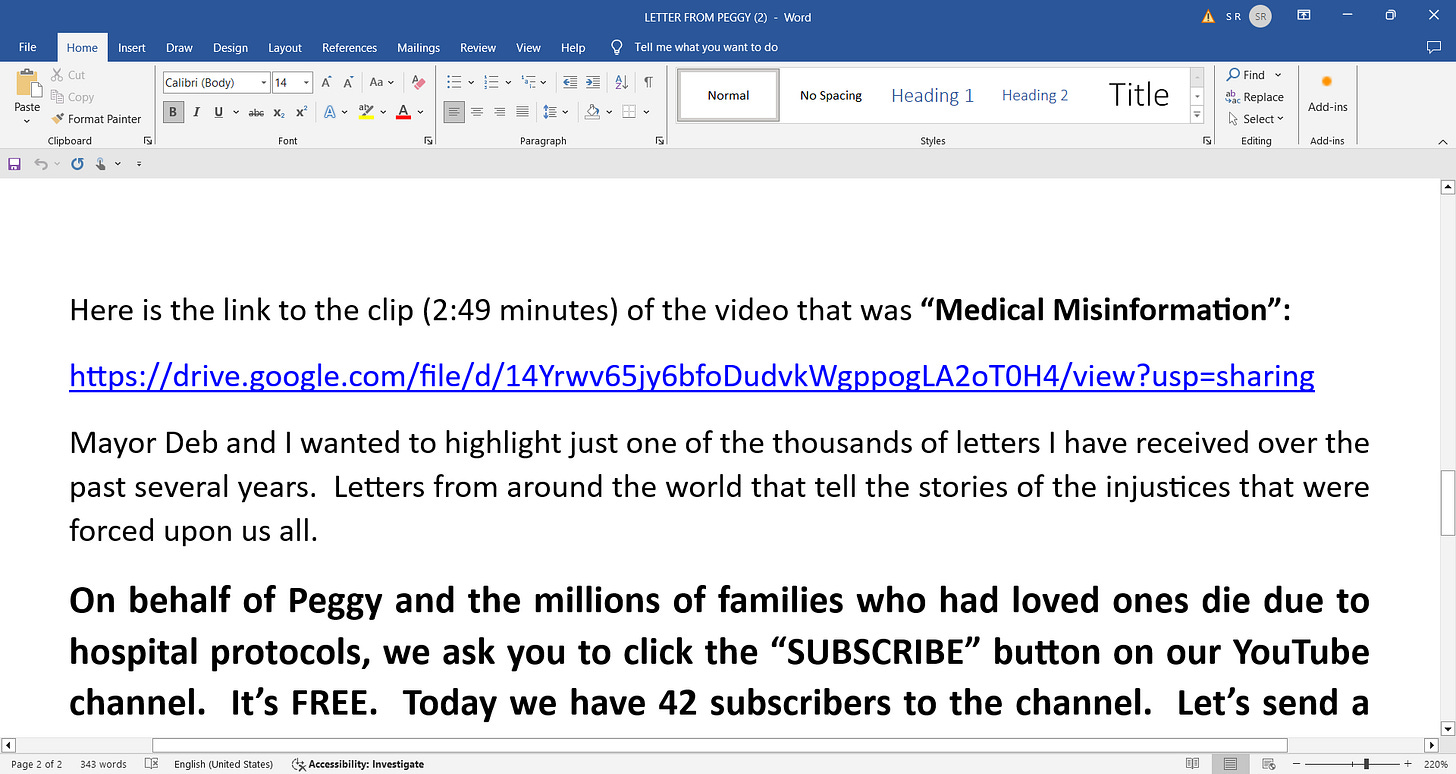
Task: Apply bullet list formatting
Action: coord(454,83)
